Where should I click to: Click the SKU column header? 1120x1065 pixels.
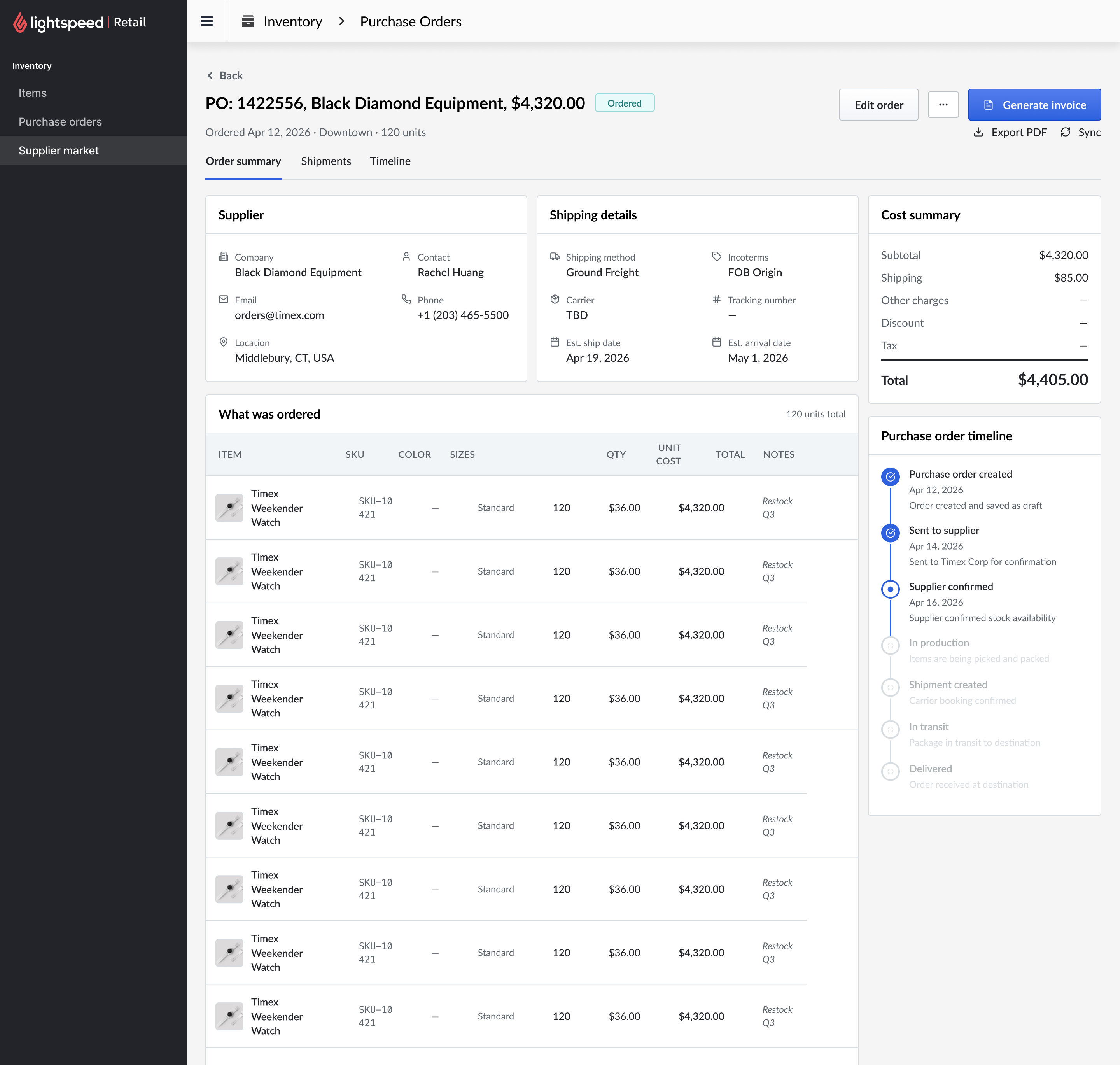click(355, 454)
